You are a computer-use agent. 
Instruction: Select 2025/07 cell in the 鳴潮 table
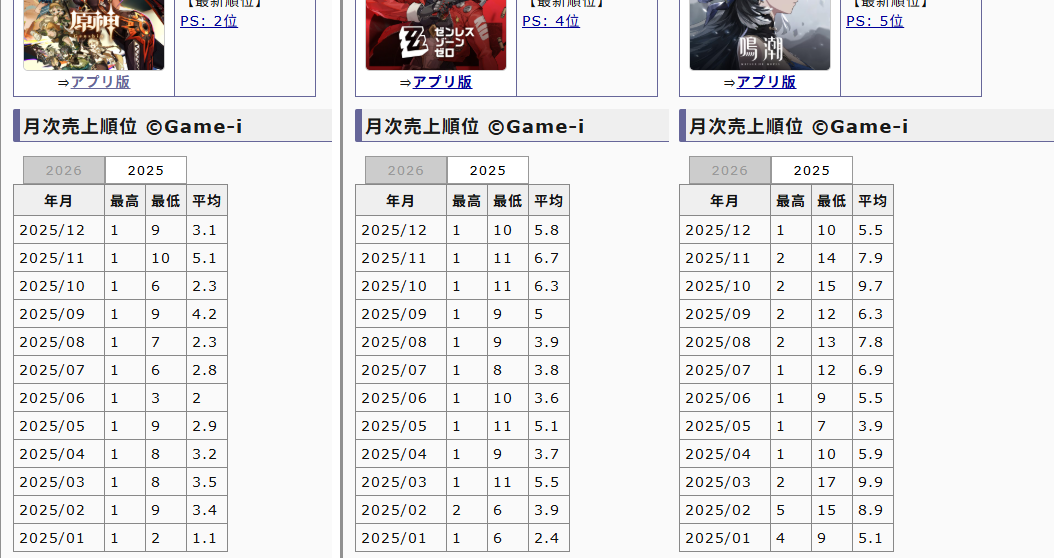tap(725, 370)
